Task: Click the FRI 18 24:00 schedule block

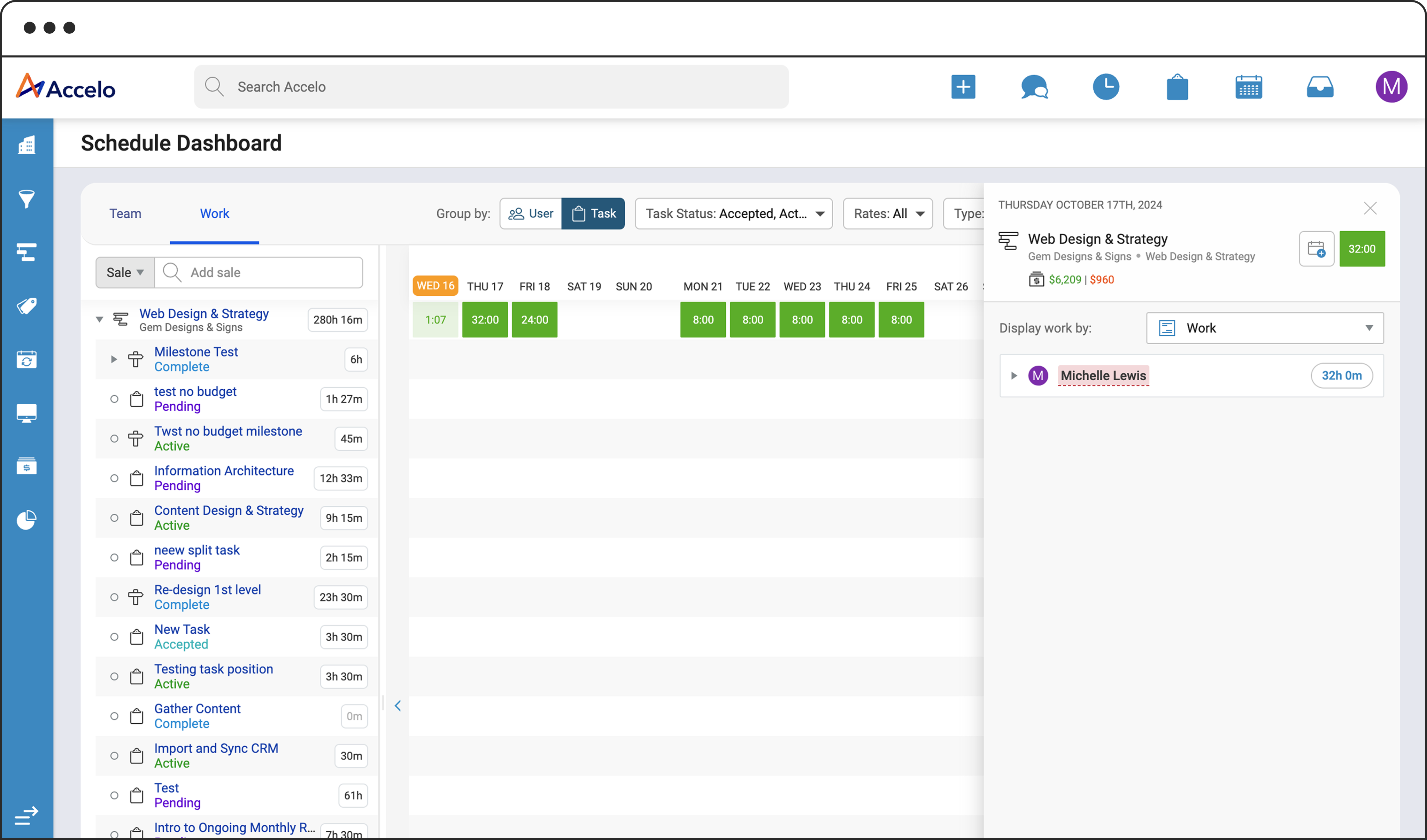Action: coord(534,320)
